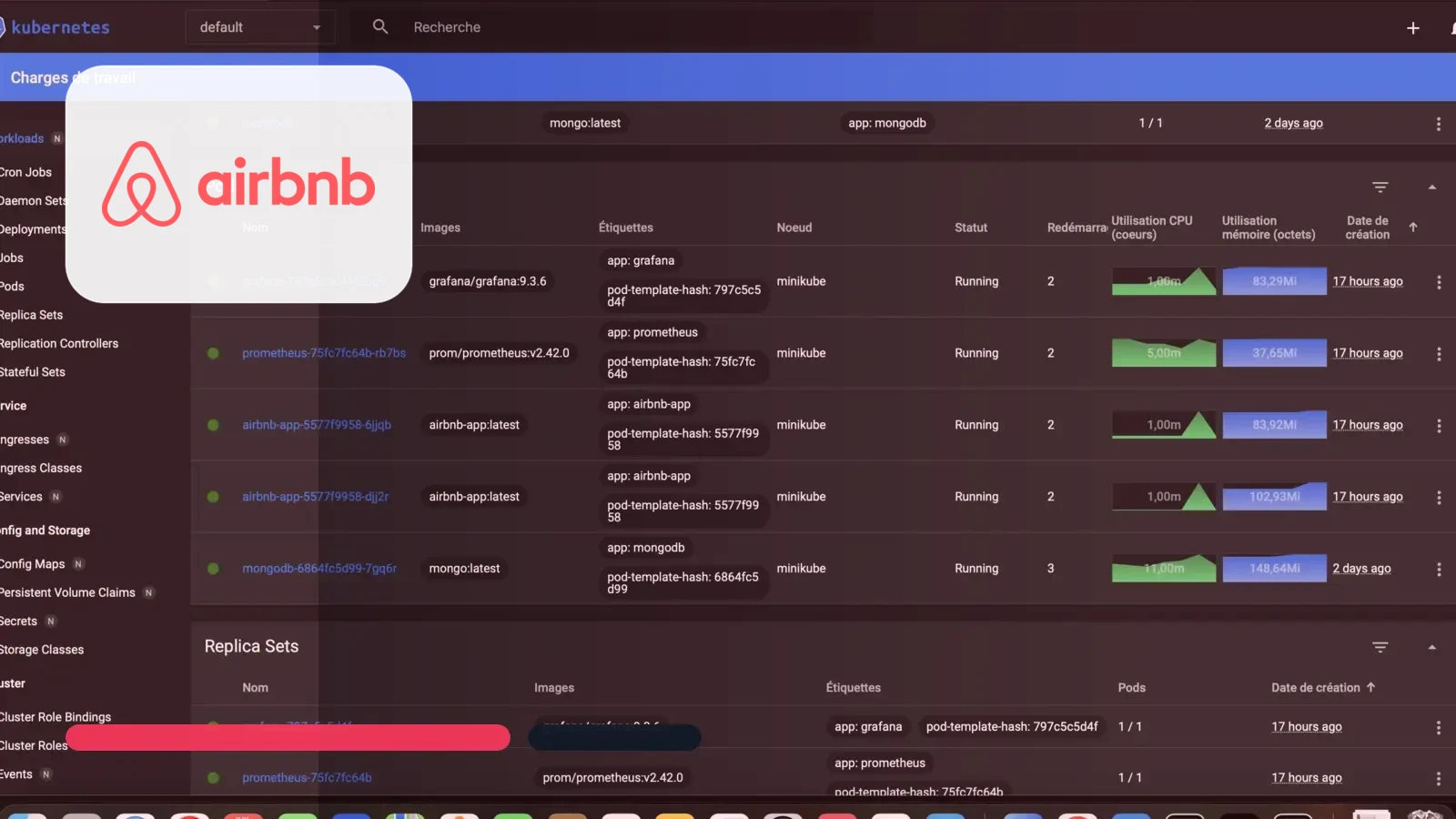Image resolution: width=1456 pixels, height=819 pixels.
Task: Click the plus create-resource icon
Action: click(1413, 28)
